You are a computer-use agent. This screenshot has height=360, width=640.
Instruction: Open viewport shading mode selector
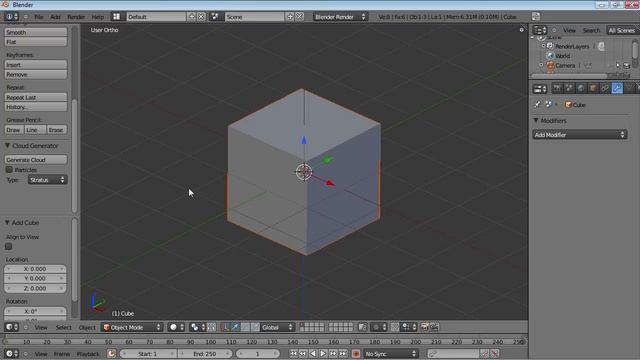tap(176, 327)
